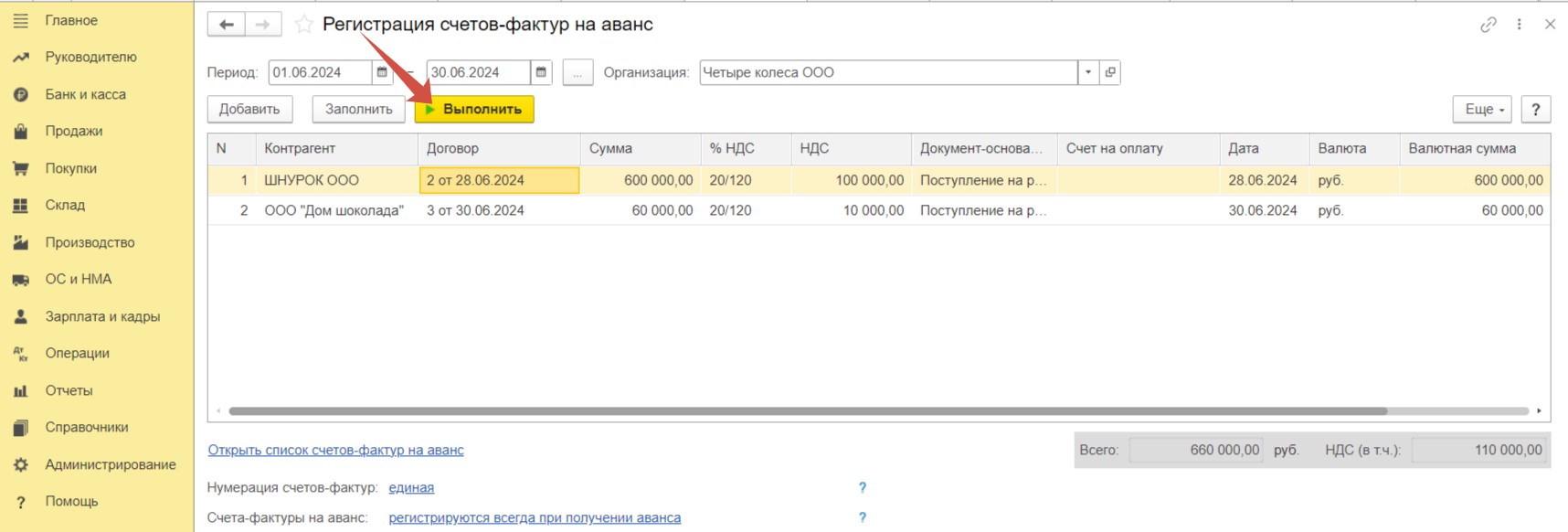
Task: Click the help mark beside Счета-фактуры на аванс
Action: (862, 517)
